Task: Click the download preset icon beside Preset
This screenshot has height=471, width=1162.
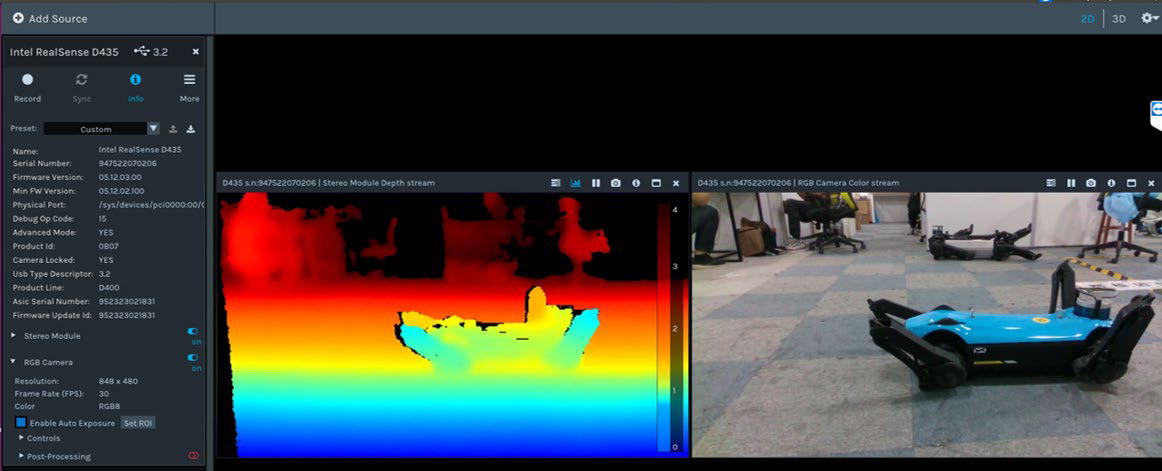Action: pos(190,129)
